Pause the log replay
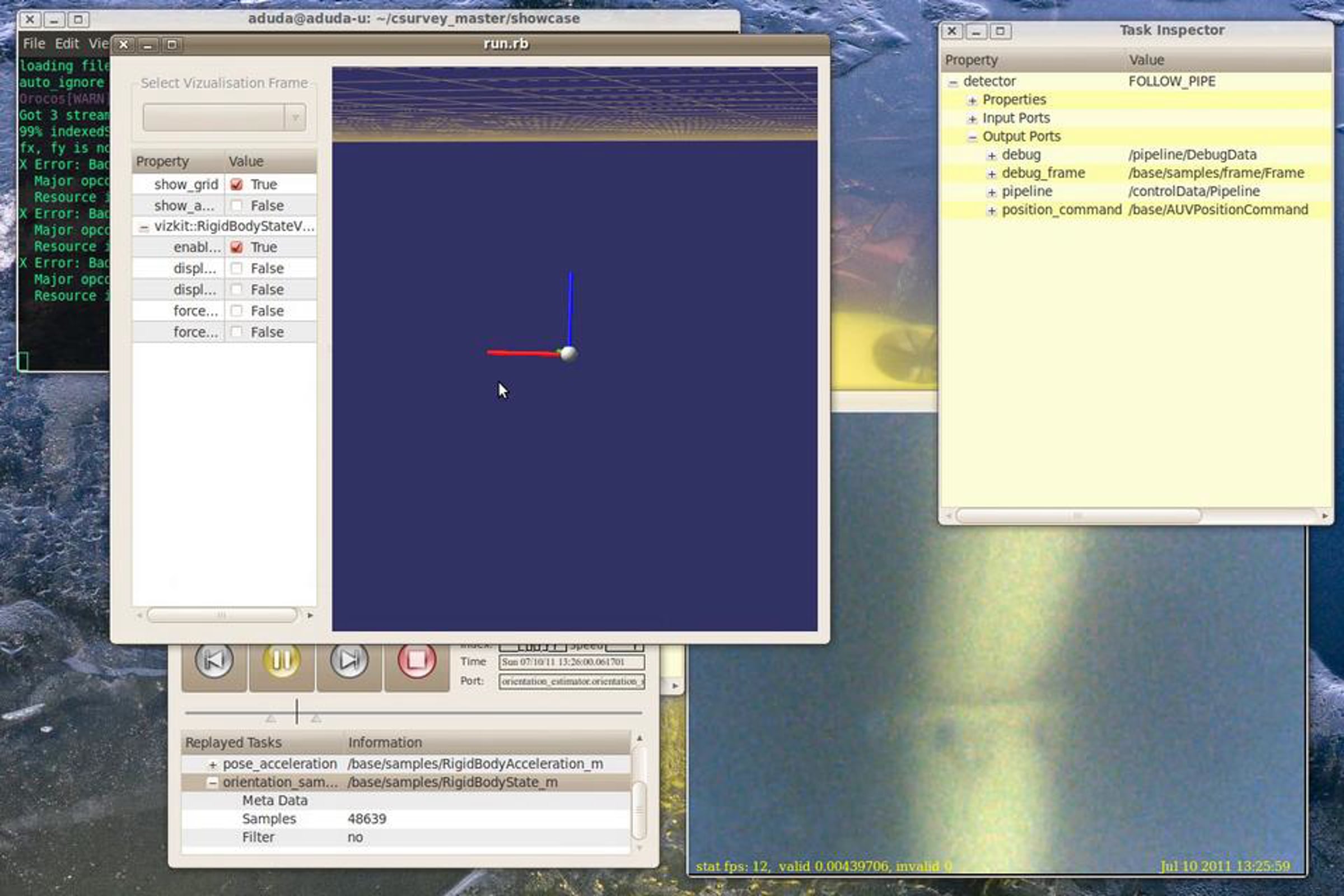This screenshot has width=1344, height=896. [x=281, y=661]
